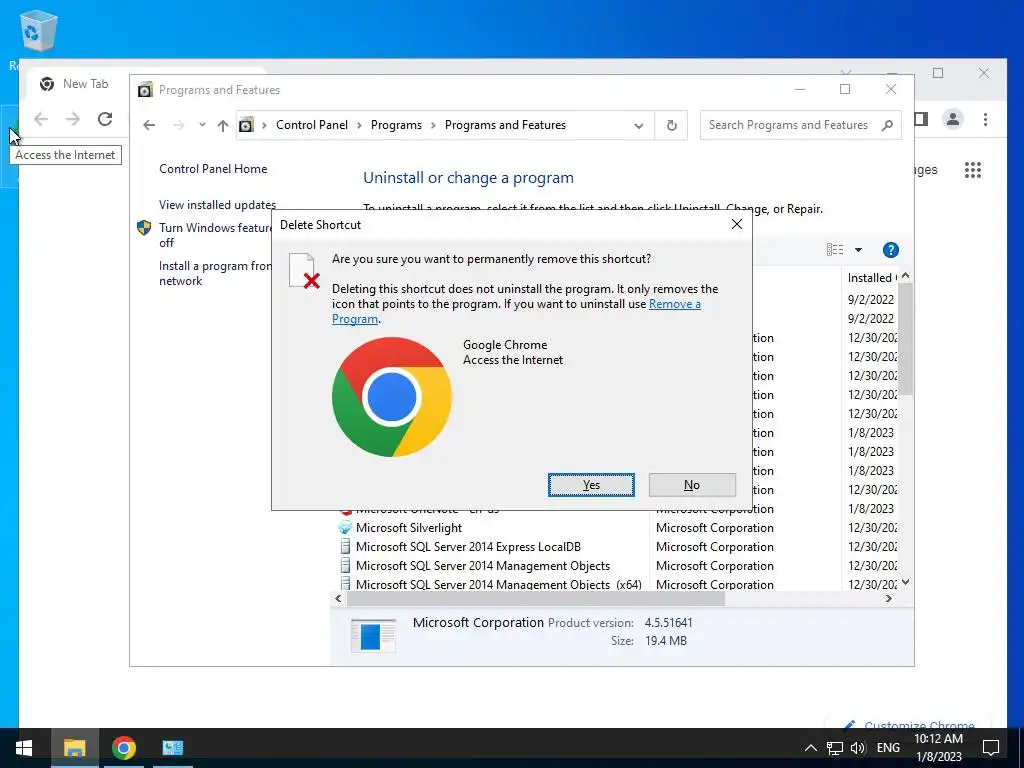Click the Control Panel taskbar icon
1024x768 pixels.
pos(172,748)
